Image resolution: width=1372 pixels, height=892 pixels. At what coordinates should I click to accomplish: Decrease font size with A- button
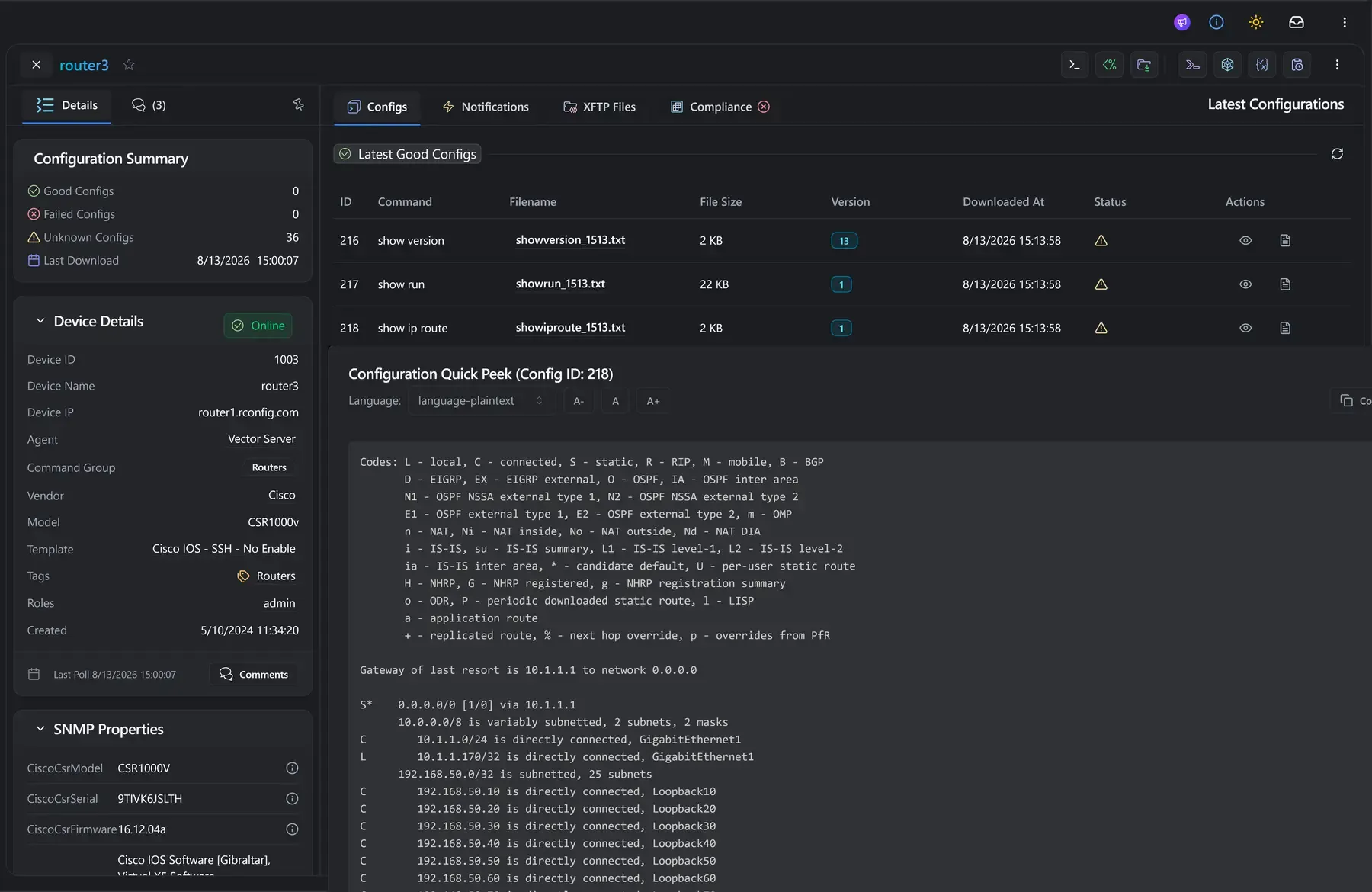pyautogui.click(x=579, y=401)
